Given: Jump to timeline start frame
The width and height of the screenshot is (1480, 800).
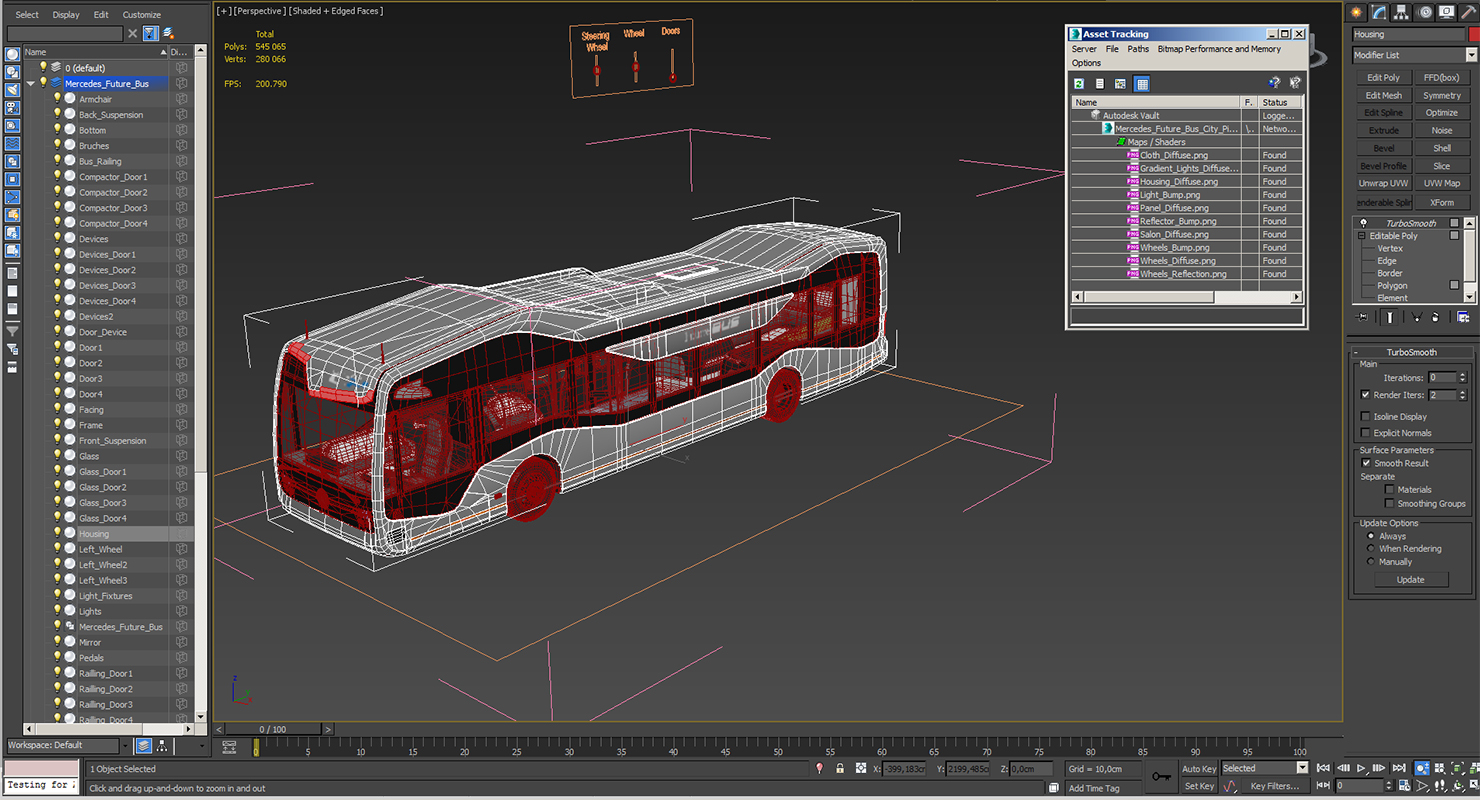Looking at the screenshot, I should tap(1323, 768).
